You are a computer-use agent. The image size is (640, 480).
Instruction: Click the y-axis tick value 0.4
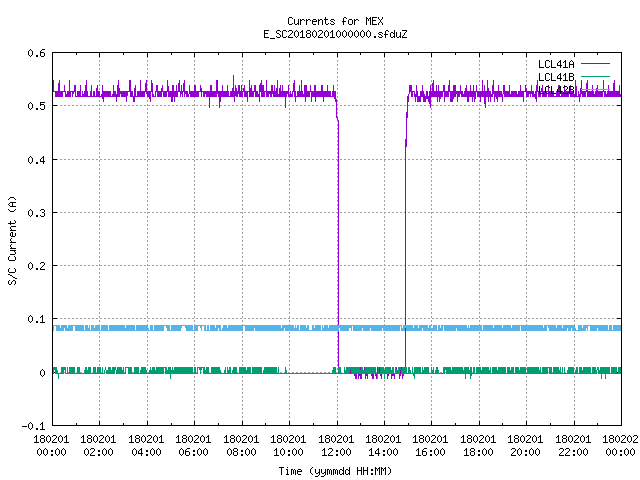[36, 160]
